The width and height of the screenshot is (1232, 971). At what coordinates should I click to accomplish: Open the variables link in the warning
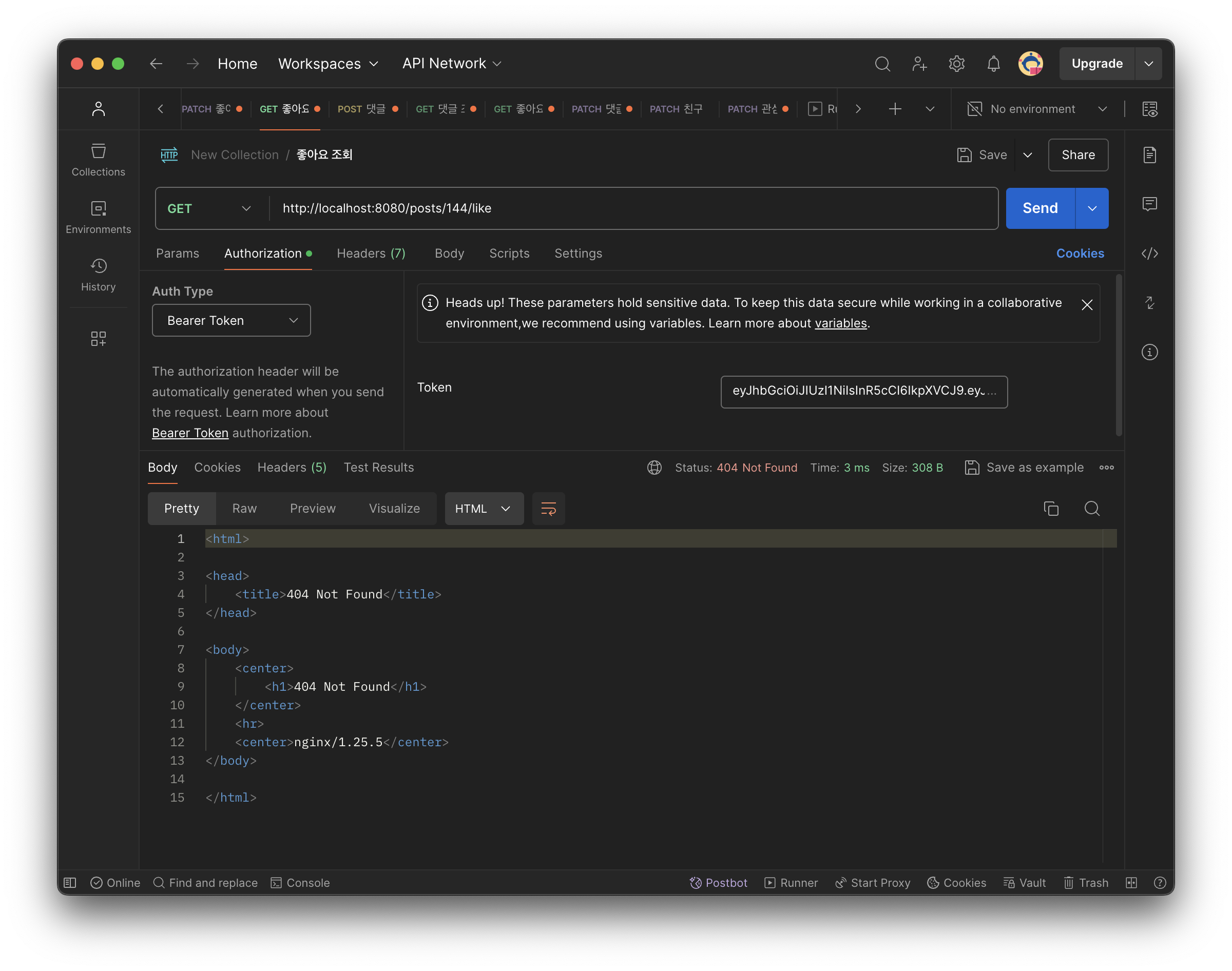pos(840,323)
